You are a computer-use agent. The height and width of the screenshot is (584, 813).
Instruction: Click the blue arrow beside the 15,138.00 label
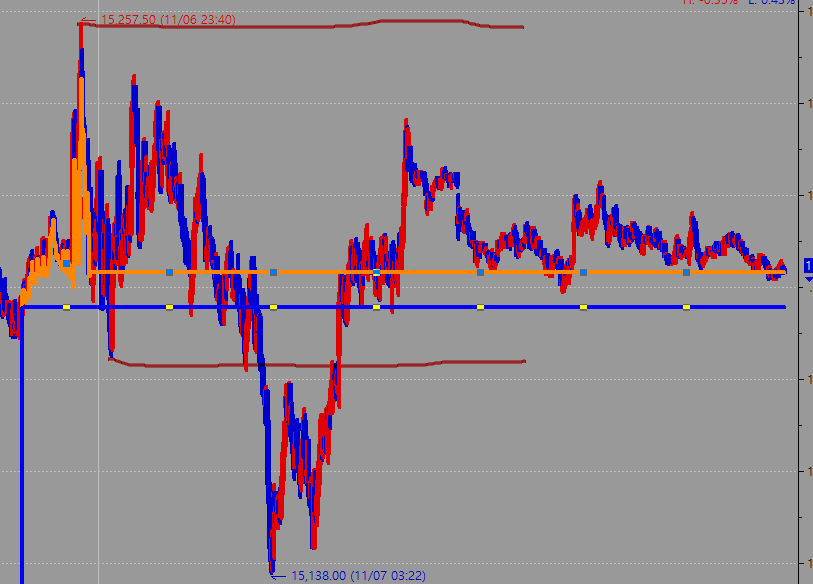(280, 575)
